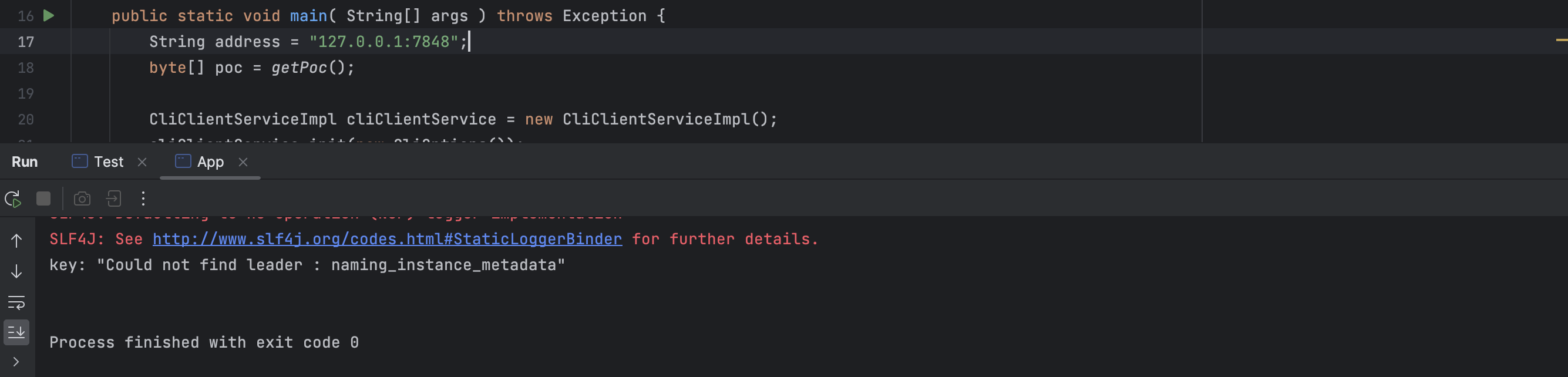Click the exit/restore layout icon
The image size is (1568, 377).
[114, 198]
